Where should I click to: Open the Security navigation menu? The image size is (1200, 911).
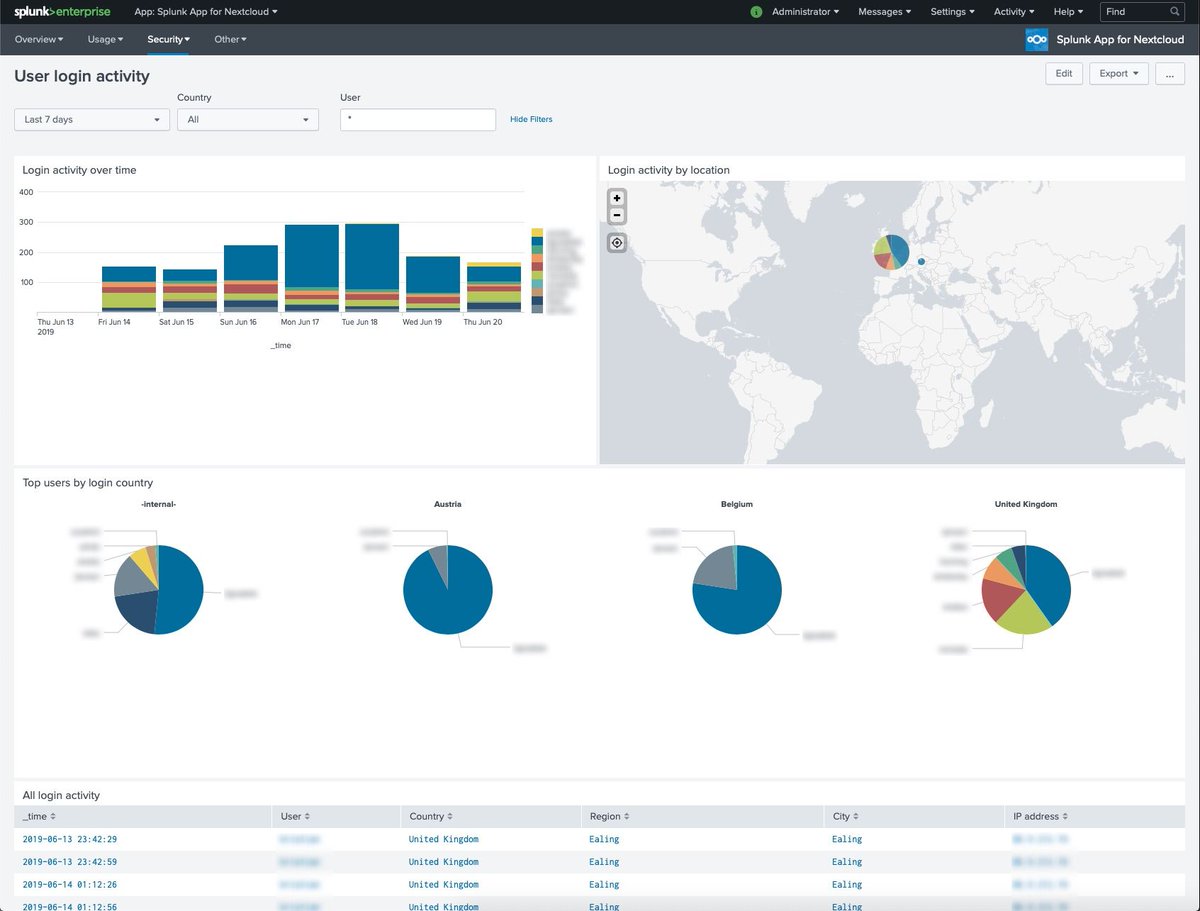168,39
